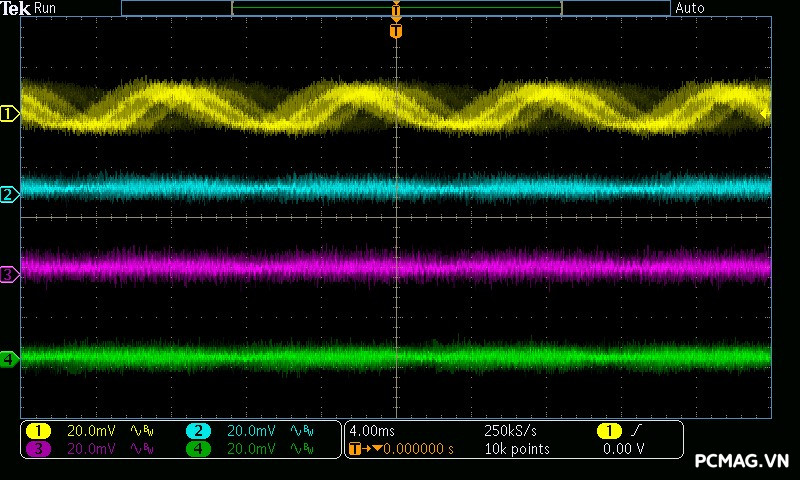Click the channel 4 green ground marker
The height and width of the screenshot is (480, 800).
click(9, 358)
